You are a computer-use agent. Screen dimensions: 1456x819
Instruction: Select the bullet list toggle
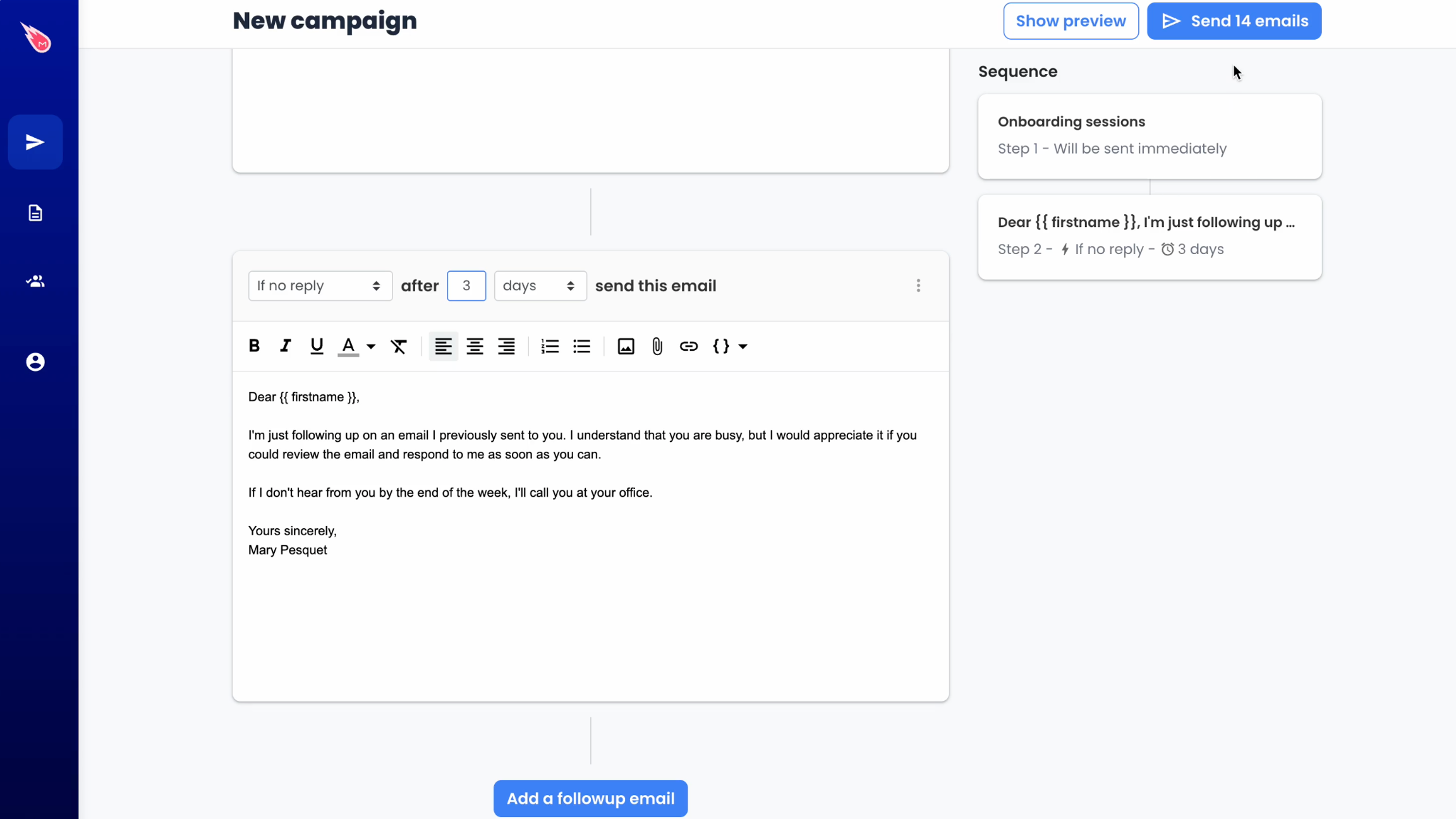pyautogui.click(x=582, y=346)
